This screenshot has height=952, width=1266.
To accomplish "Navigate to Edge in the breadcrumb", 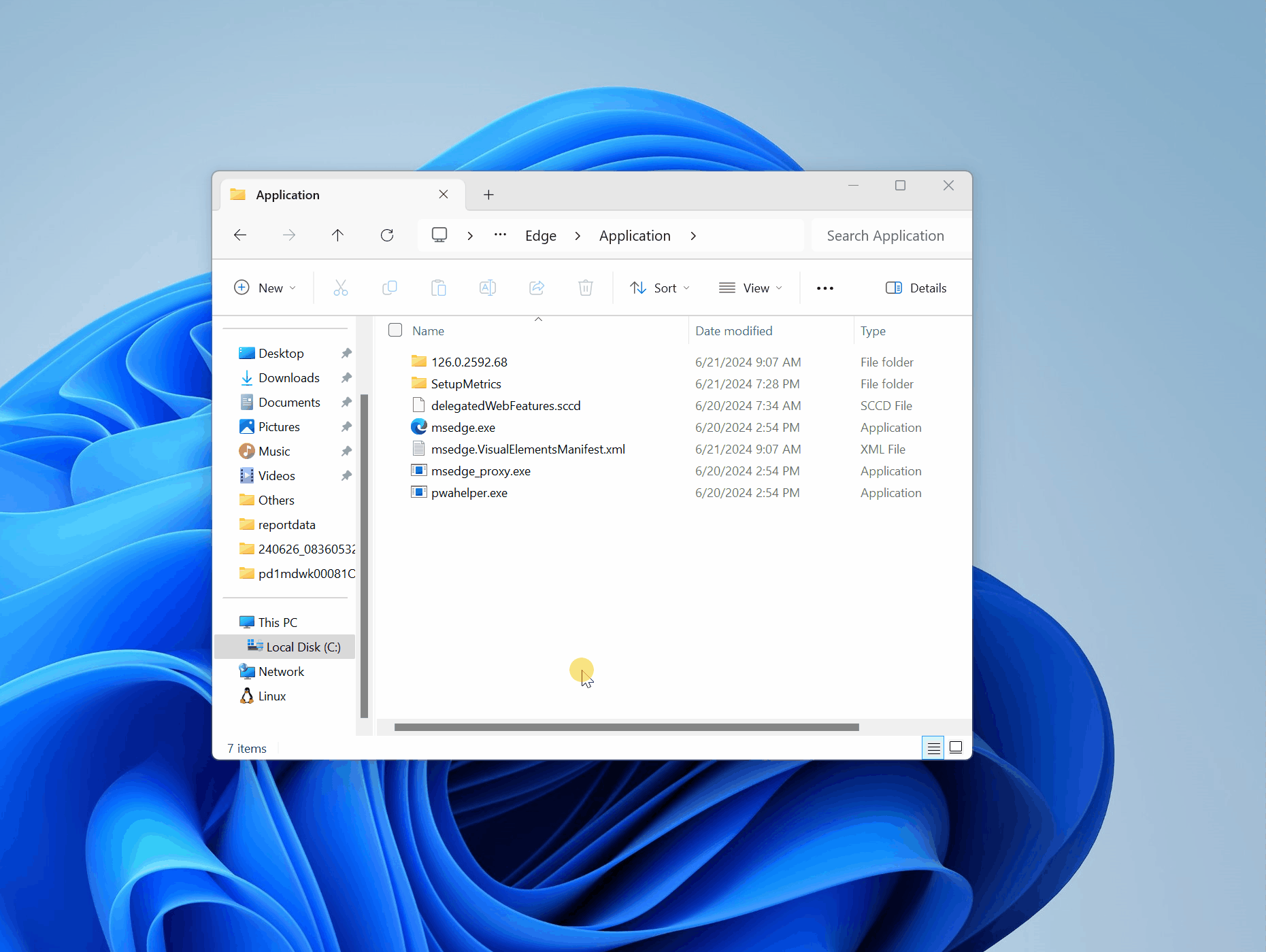I will (541, 235).
